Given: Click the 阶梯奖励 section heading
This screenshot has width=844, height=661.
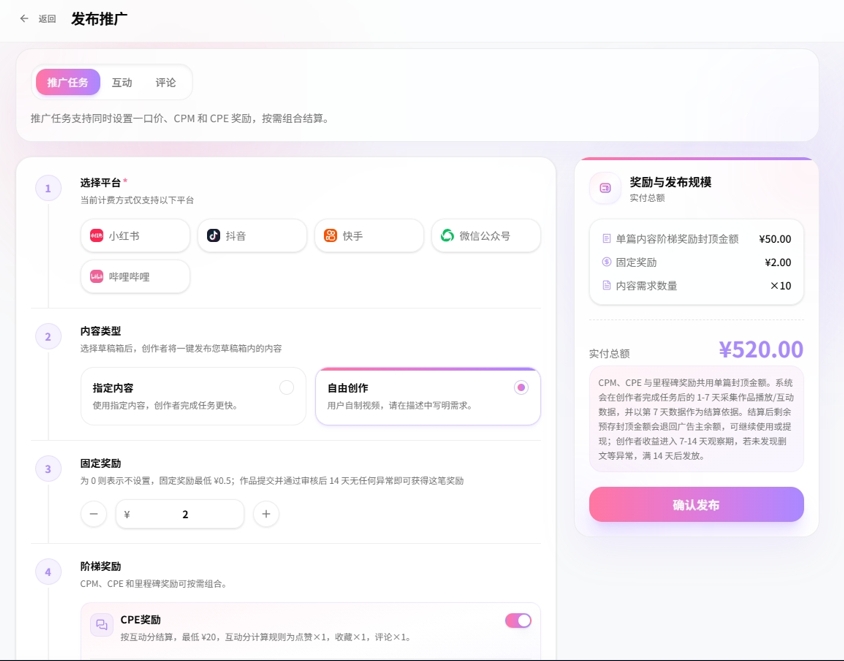Looking at the screenshot, I should pyautogui.click(x=101, y=566).
